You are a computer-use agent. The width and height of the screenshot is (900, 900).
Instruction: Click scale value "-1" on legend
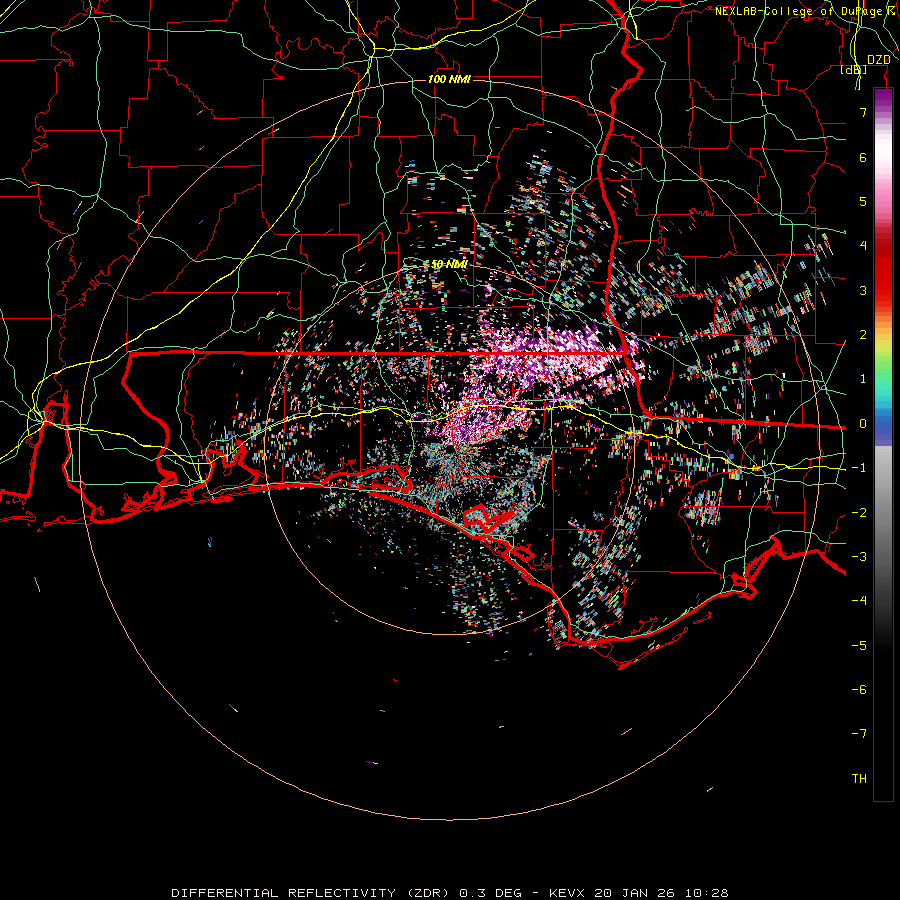coord(859,468)
